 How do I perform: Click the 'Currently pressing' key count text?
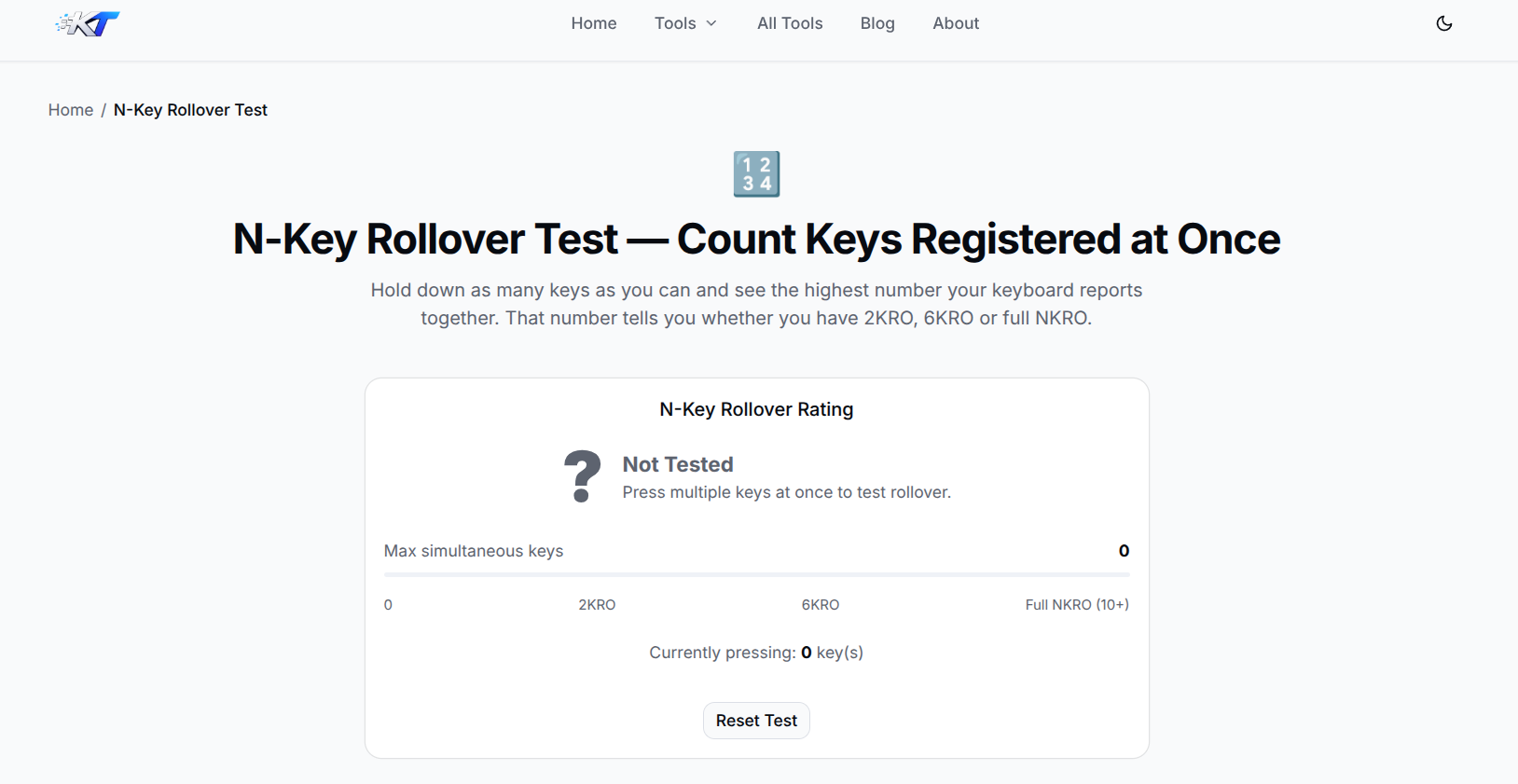(756, 653)
